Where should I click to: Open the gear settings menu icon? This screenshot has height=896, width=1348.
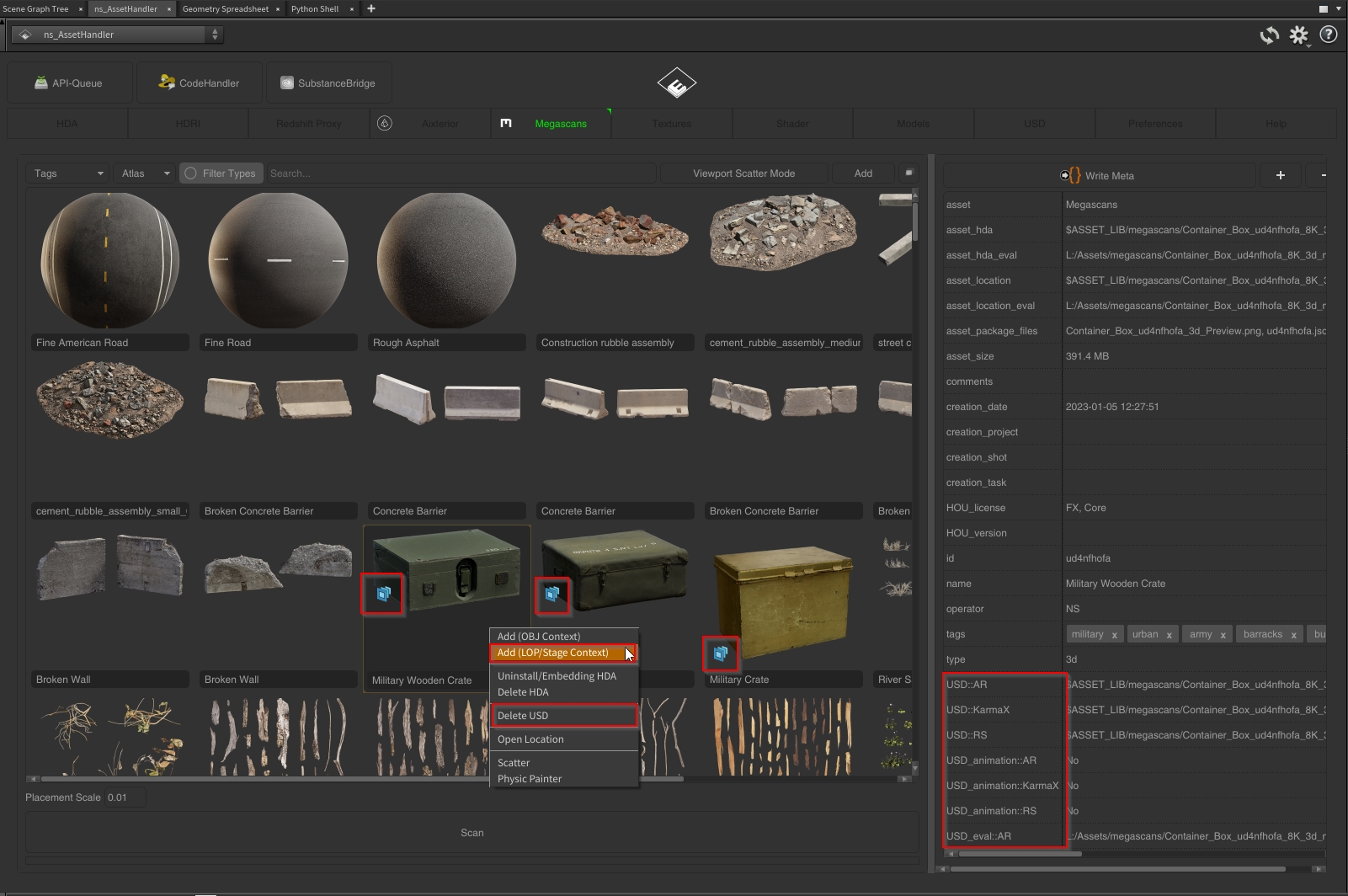click(x=1299, y=35)
